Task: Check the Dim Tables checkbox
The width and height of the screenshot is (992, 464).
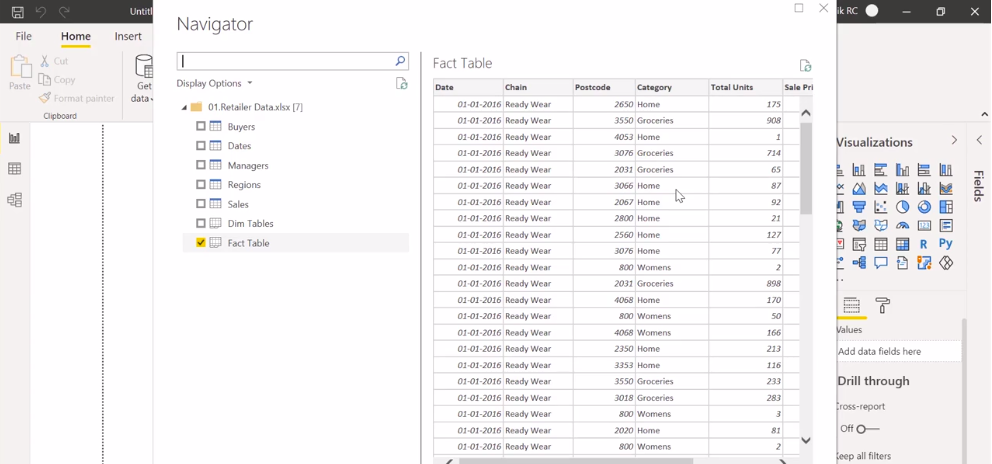Action: point(201,223)
